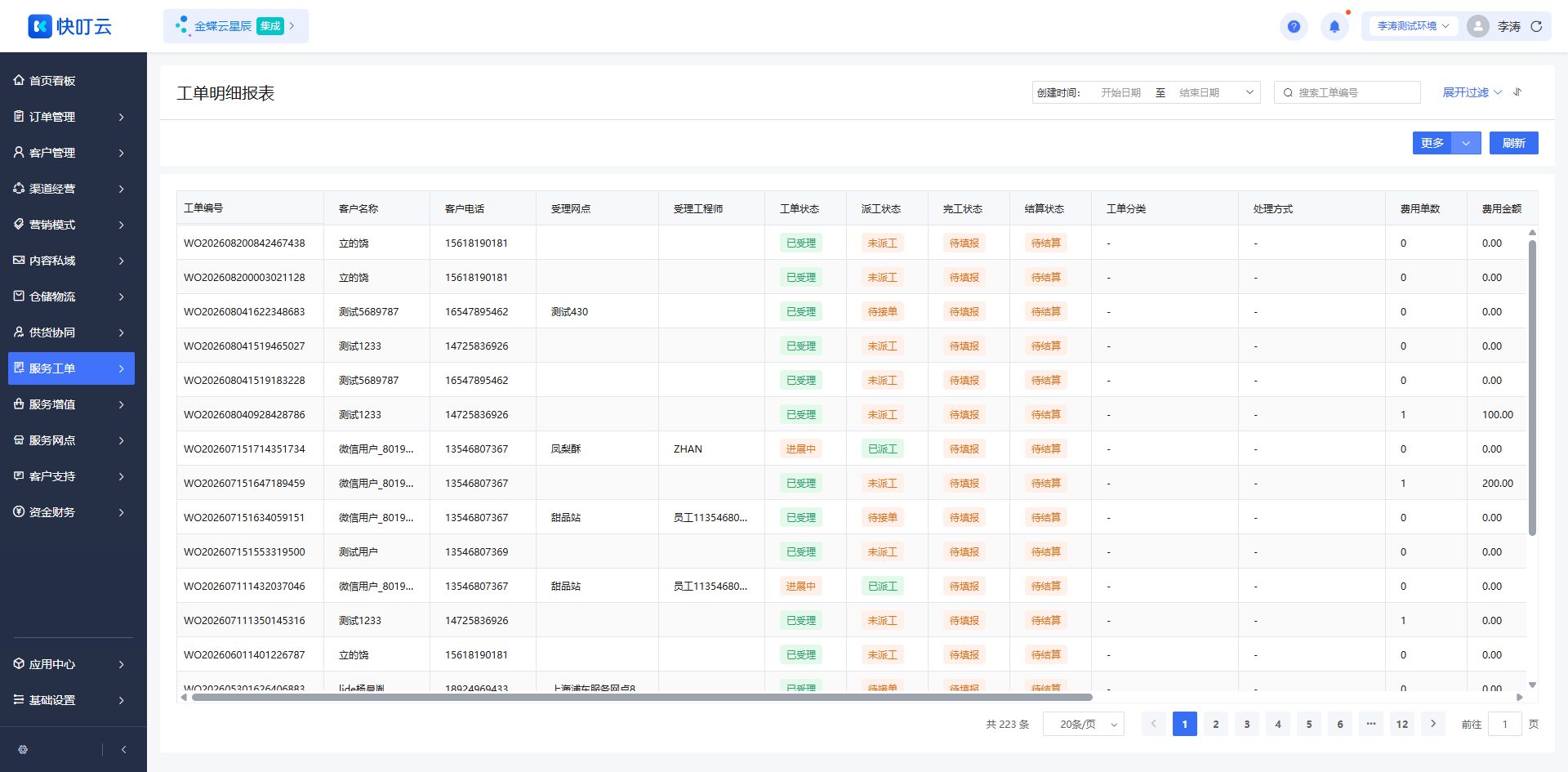
Task: Click the 渠道经营 sidebar icon
Action: pos(19,188)
